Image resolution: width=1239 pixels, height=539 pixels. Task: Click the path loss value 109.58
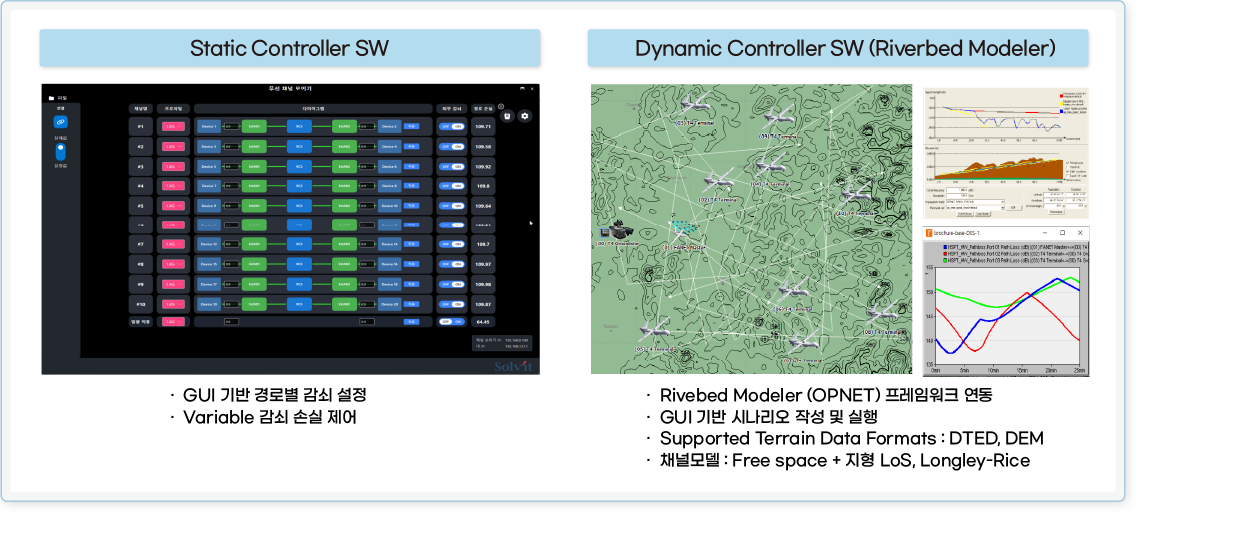(483, 147)
